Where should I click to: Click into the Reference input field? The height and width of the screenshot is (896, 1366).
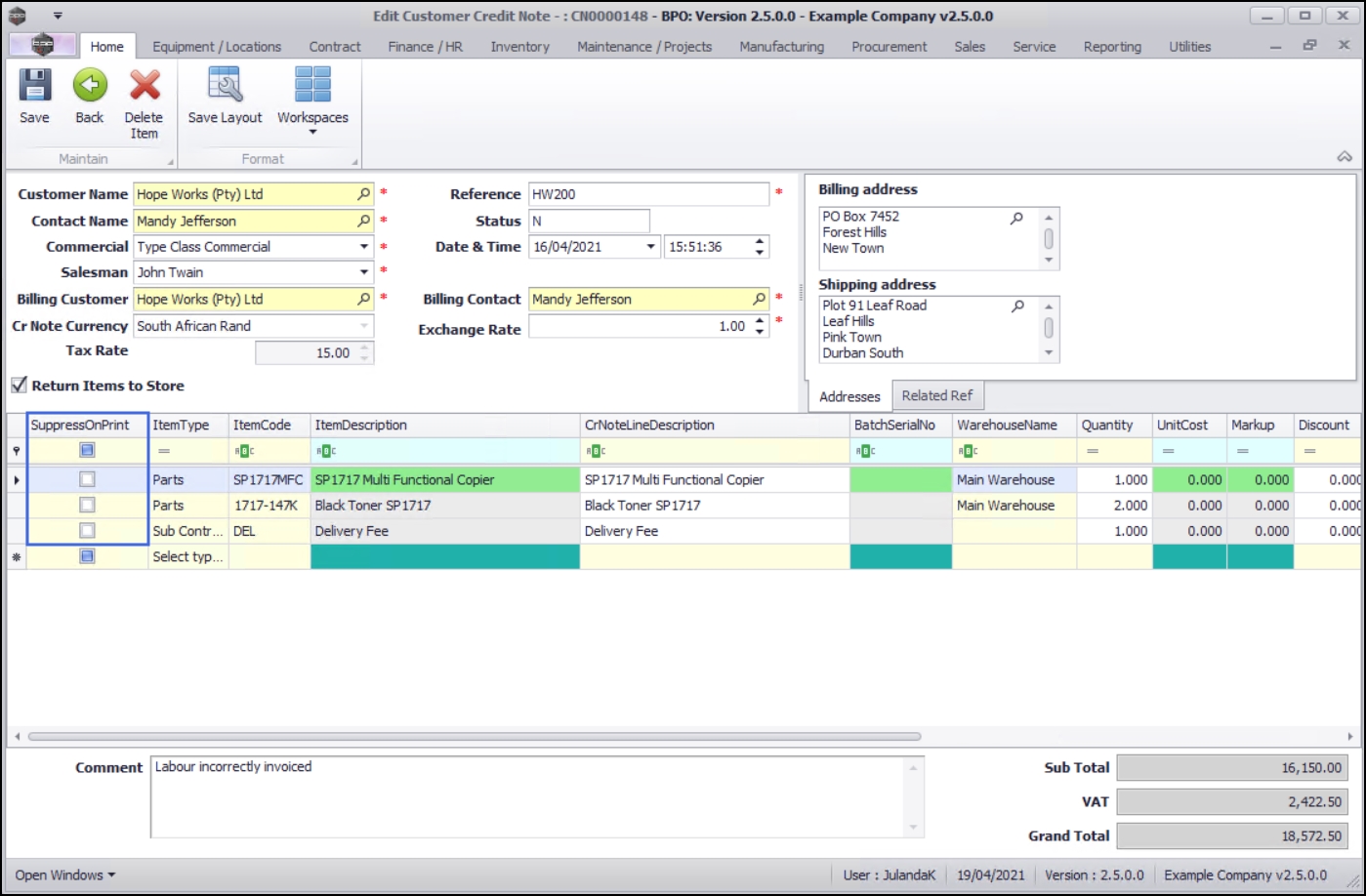click(x=647, y=194)
